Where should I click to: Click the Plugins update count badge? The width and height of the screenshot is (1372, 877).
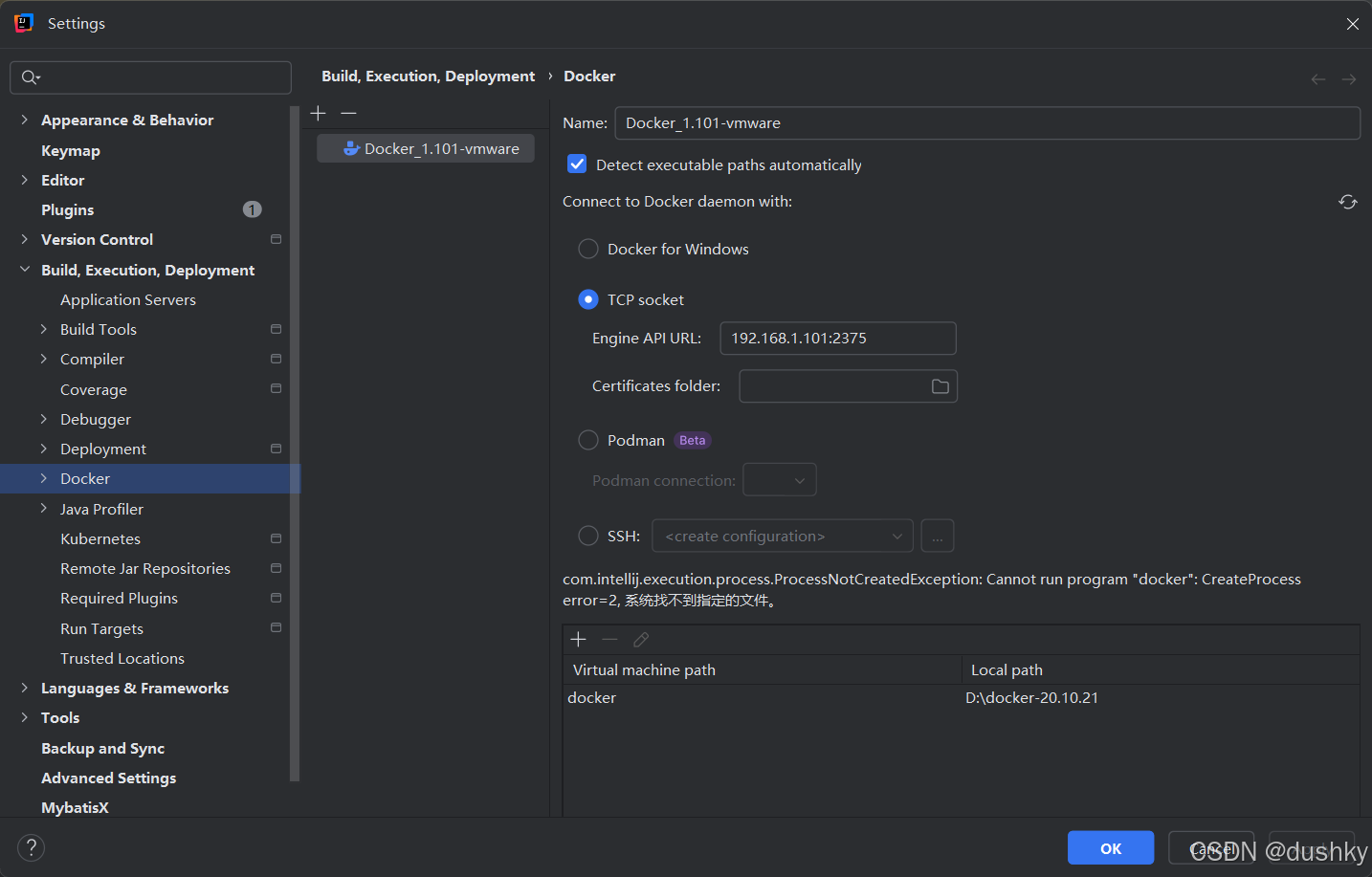tap(253, 209)
